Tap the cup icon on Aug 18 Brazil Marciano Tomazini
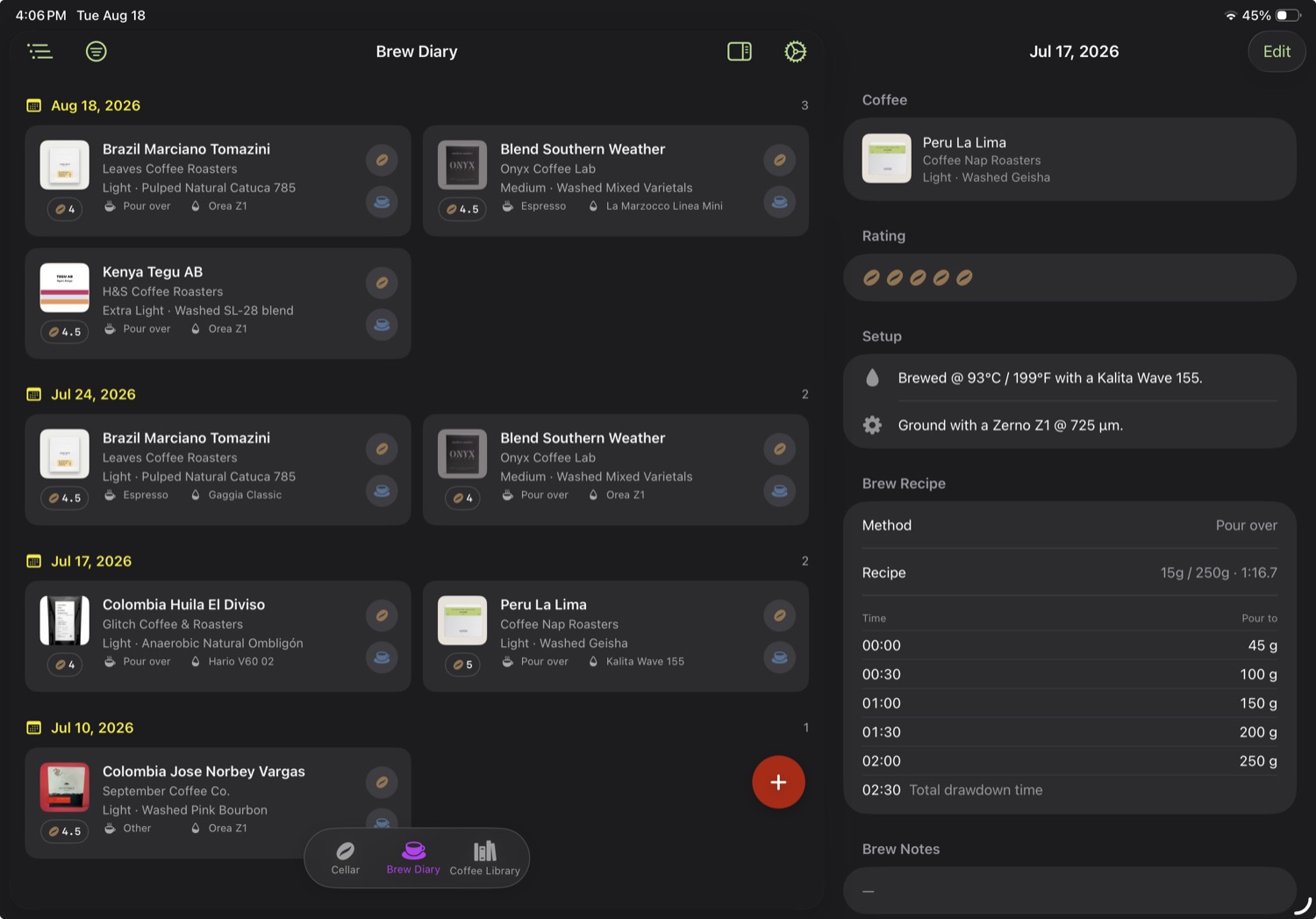 (x=382, y=202)
